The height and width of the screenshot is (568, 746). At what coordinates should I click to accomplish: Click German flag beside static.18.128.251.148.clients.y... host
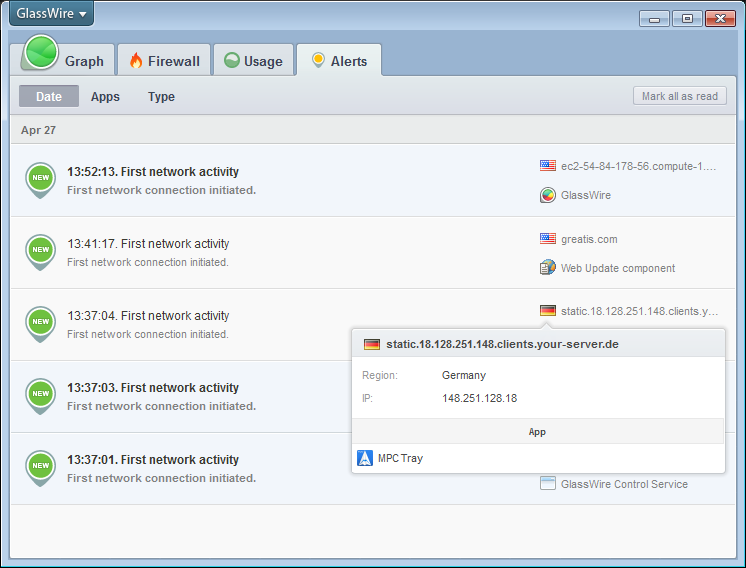point(548,311)
